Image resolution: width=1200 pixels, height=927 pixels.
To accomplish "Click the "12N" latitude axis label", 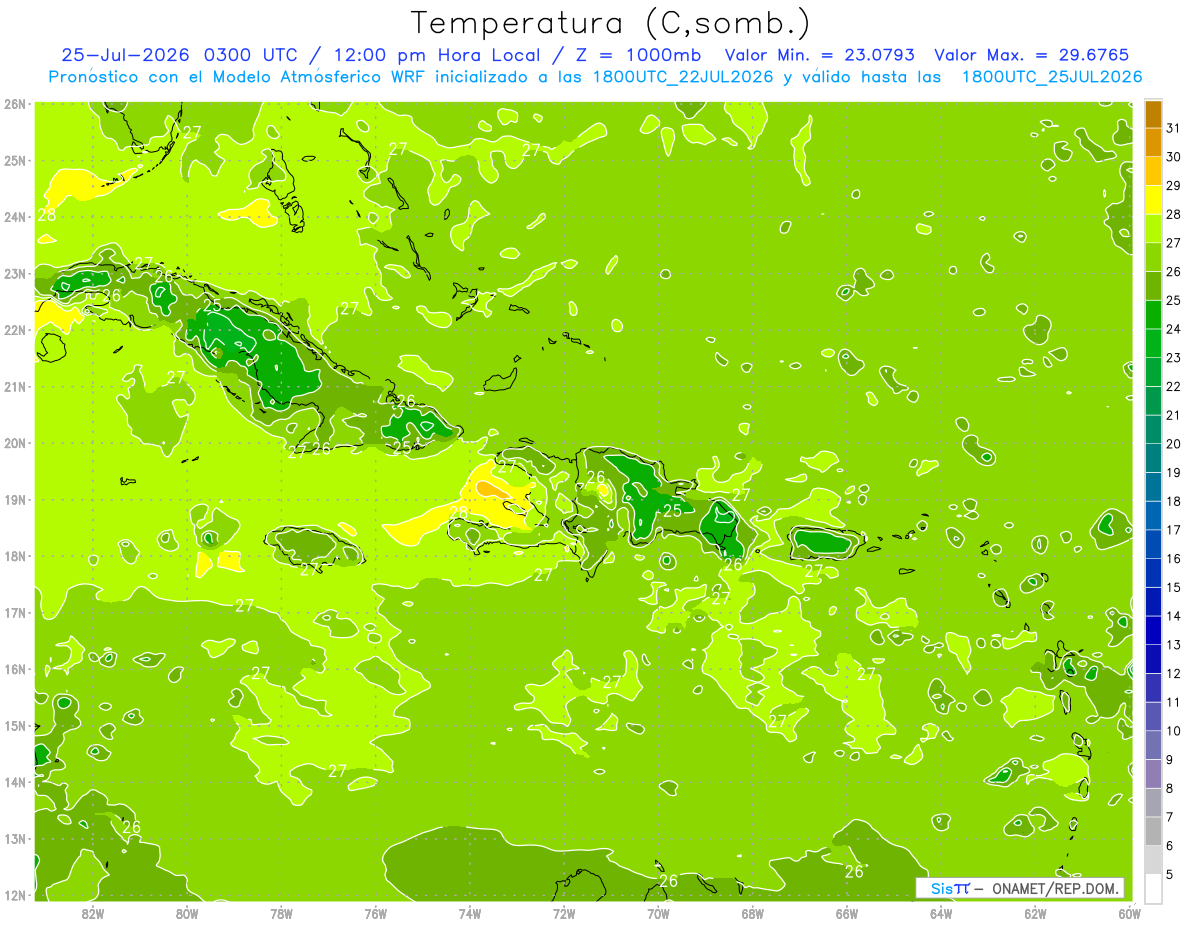I will 15,895.
